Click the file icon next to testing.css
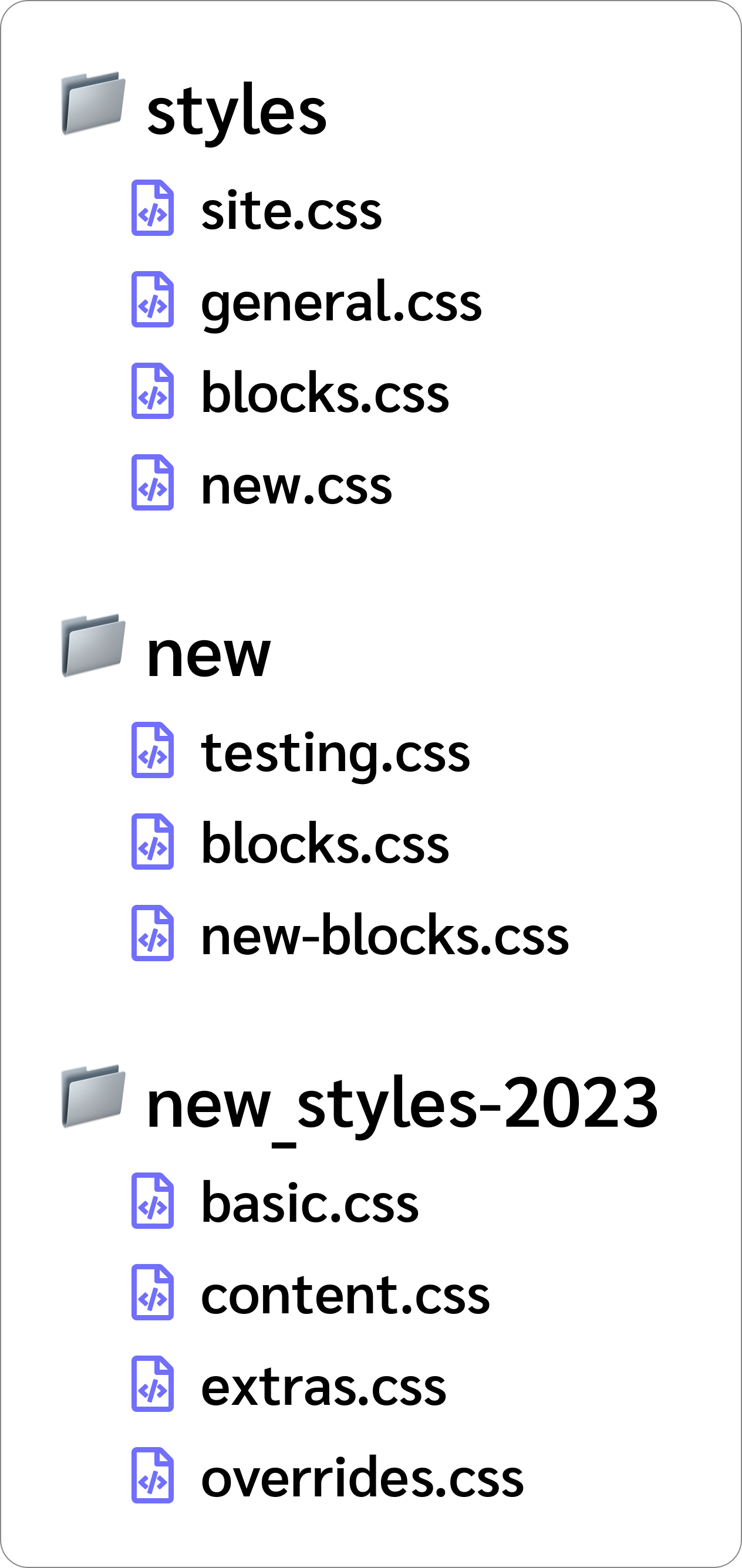Screen dimensions: 742x1568 153,750
